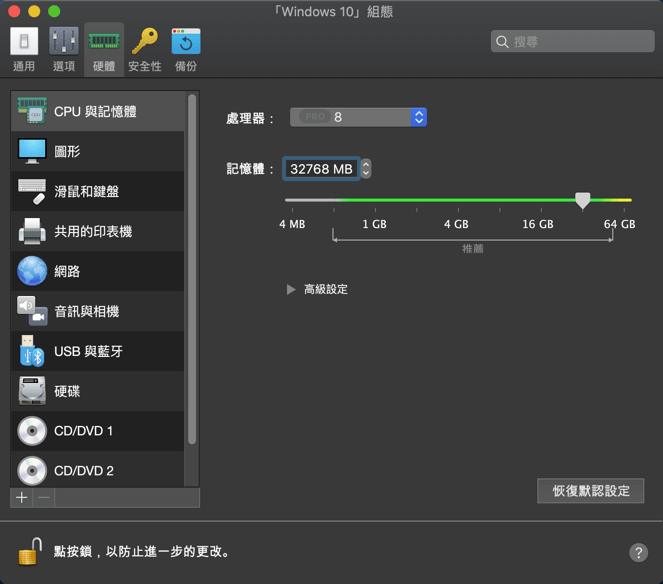Select the 硬碟 row text
This screenshot has height=584, width=663.
(67, 391)
